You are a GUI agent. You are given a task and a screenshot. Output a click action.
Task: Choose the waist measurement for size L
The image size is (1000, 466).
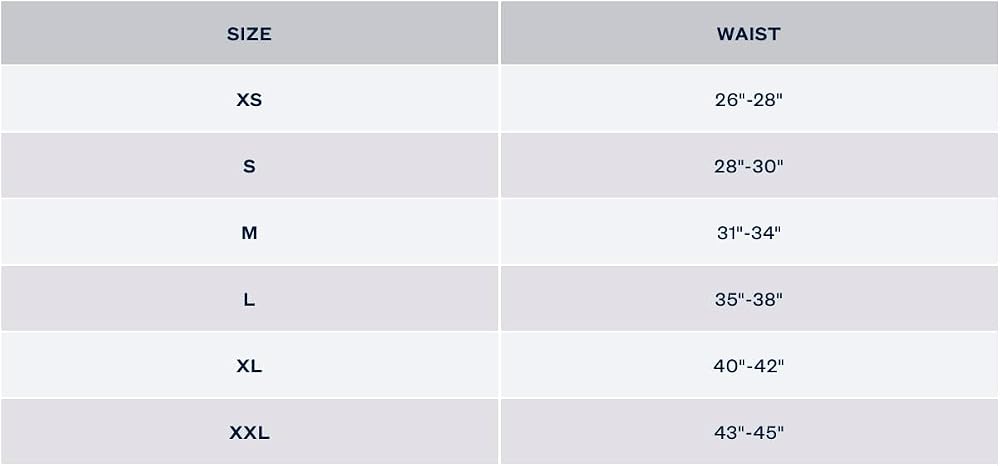point(749,298)
